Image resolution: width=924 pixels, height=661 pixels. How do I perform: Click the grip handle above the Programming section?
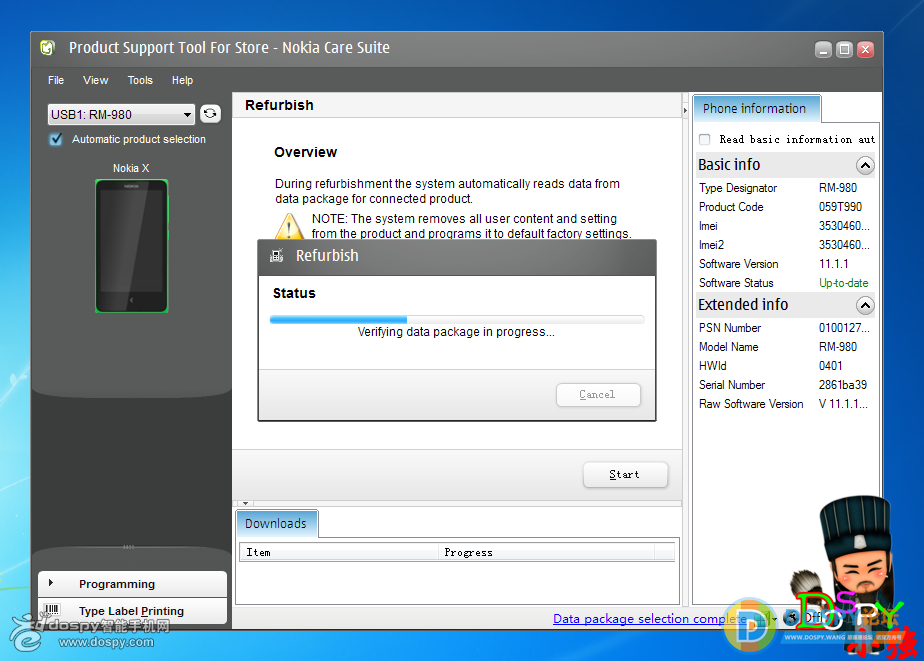pos(128,546)
